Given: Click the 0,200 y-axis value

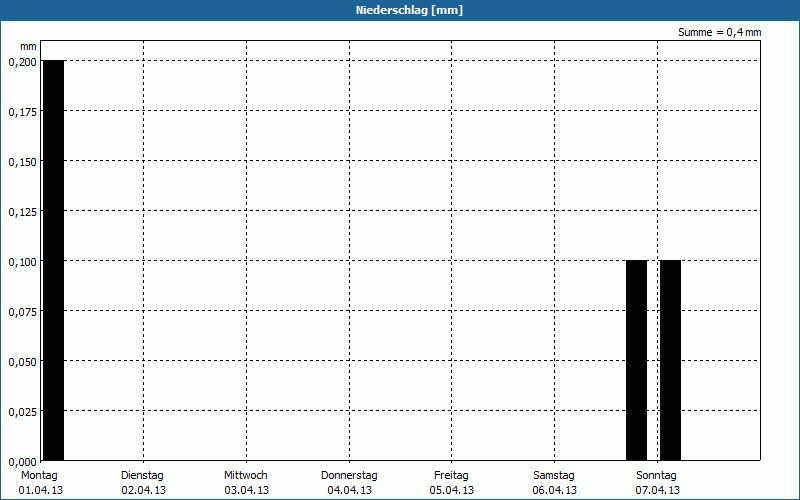Looking at the screenshot, I should [x=22, y=62].
